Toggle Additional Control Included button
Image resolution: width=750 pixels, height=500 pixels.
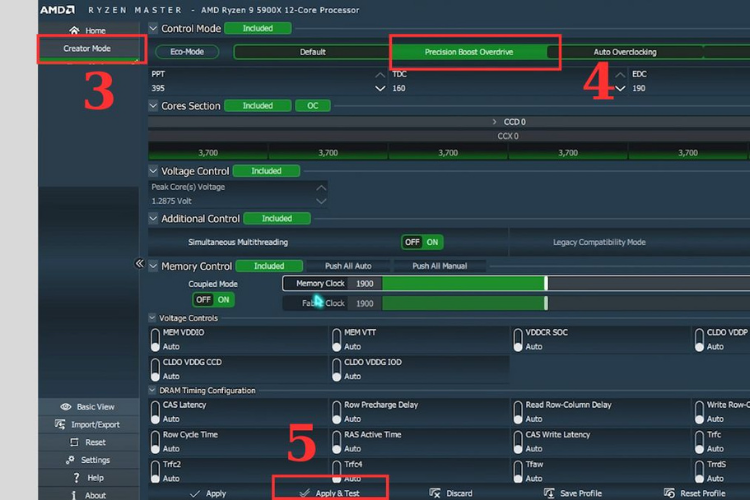click(277, 219)
